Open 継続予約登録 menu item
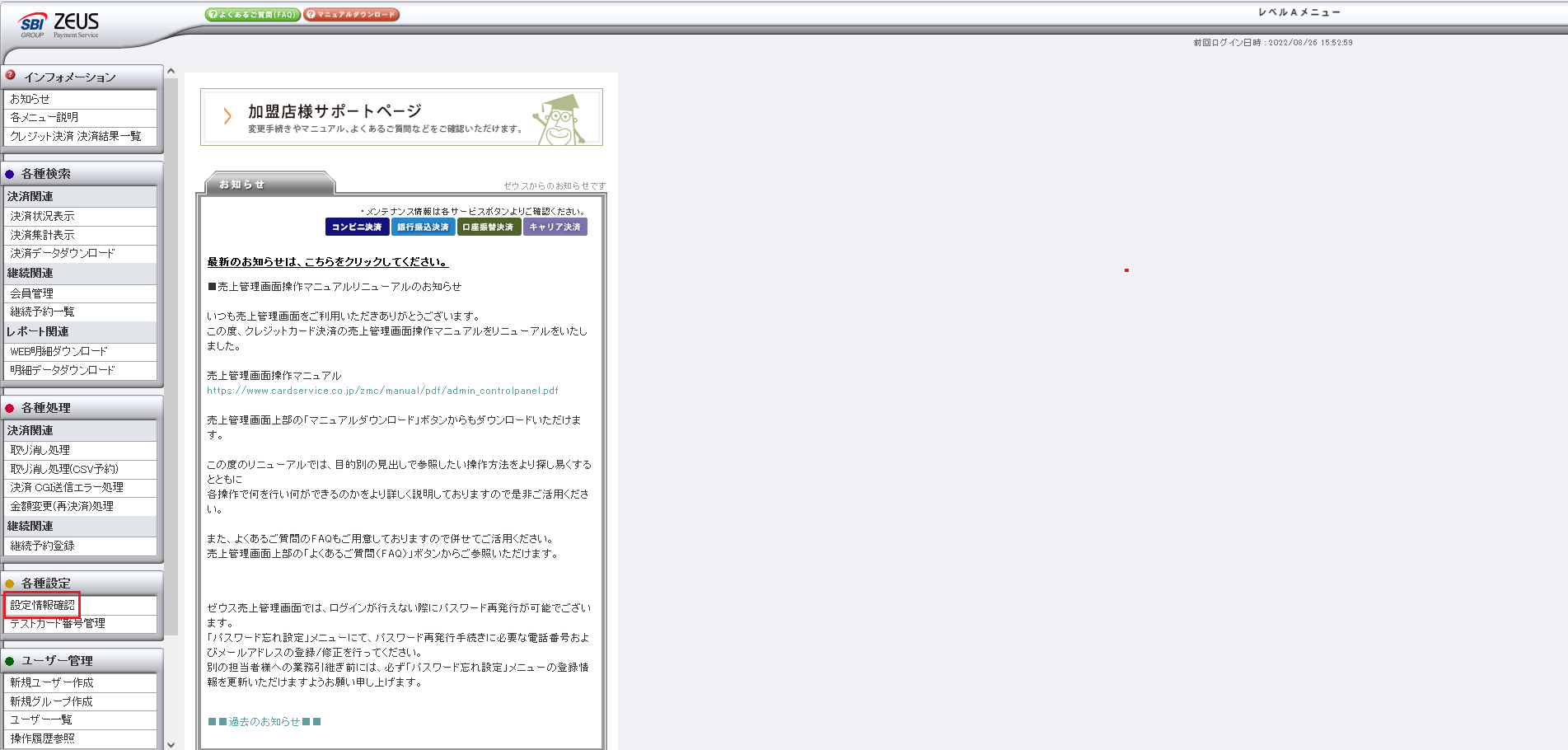 (x=80, y=546)
